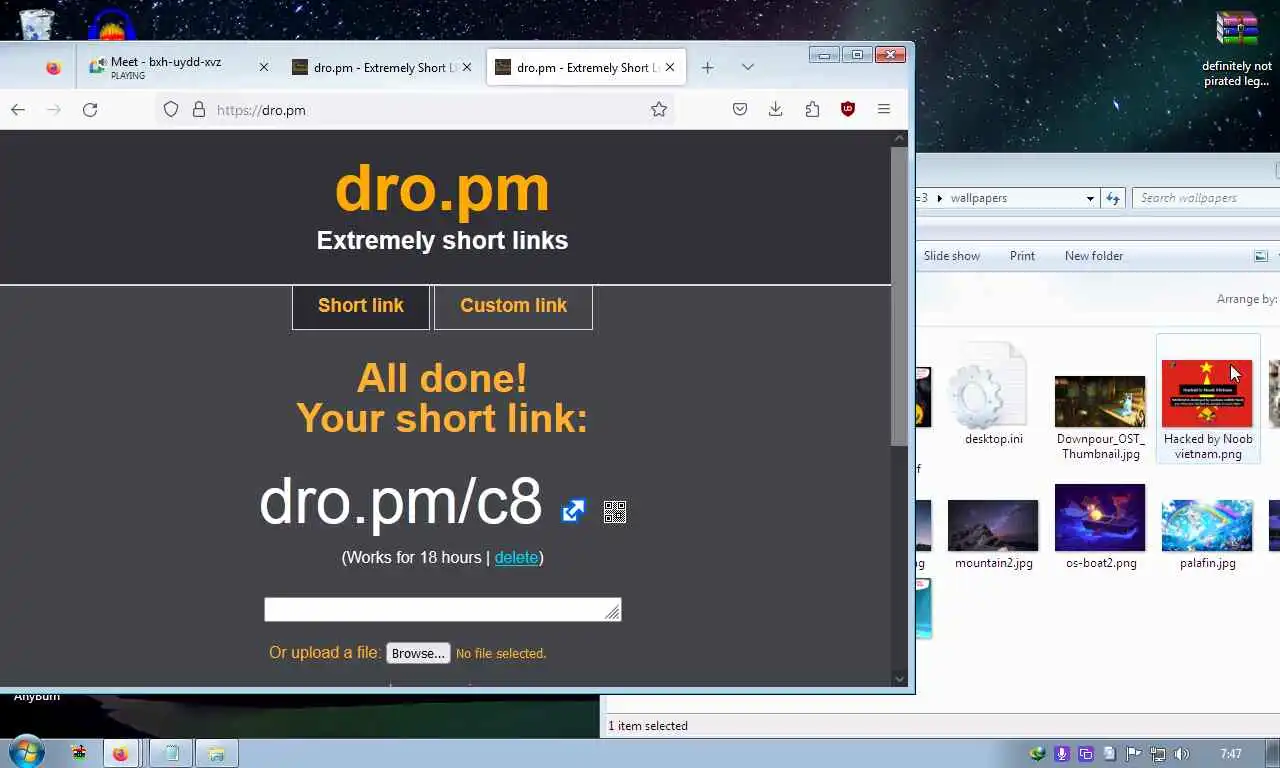This screenshot has width=1280, height=768.
Task: Open the tracking protection shield icon
Action: point(171,110)
